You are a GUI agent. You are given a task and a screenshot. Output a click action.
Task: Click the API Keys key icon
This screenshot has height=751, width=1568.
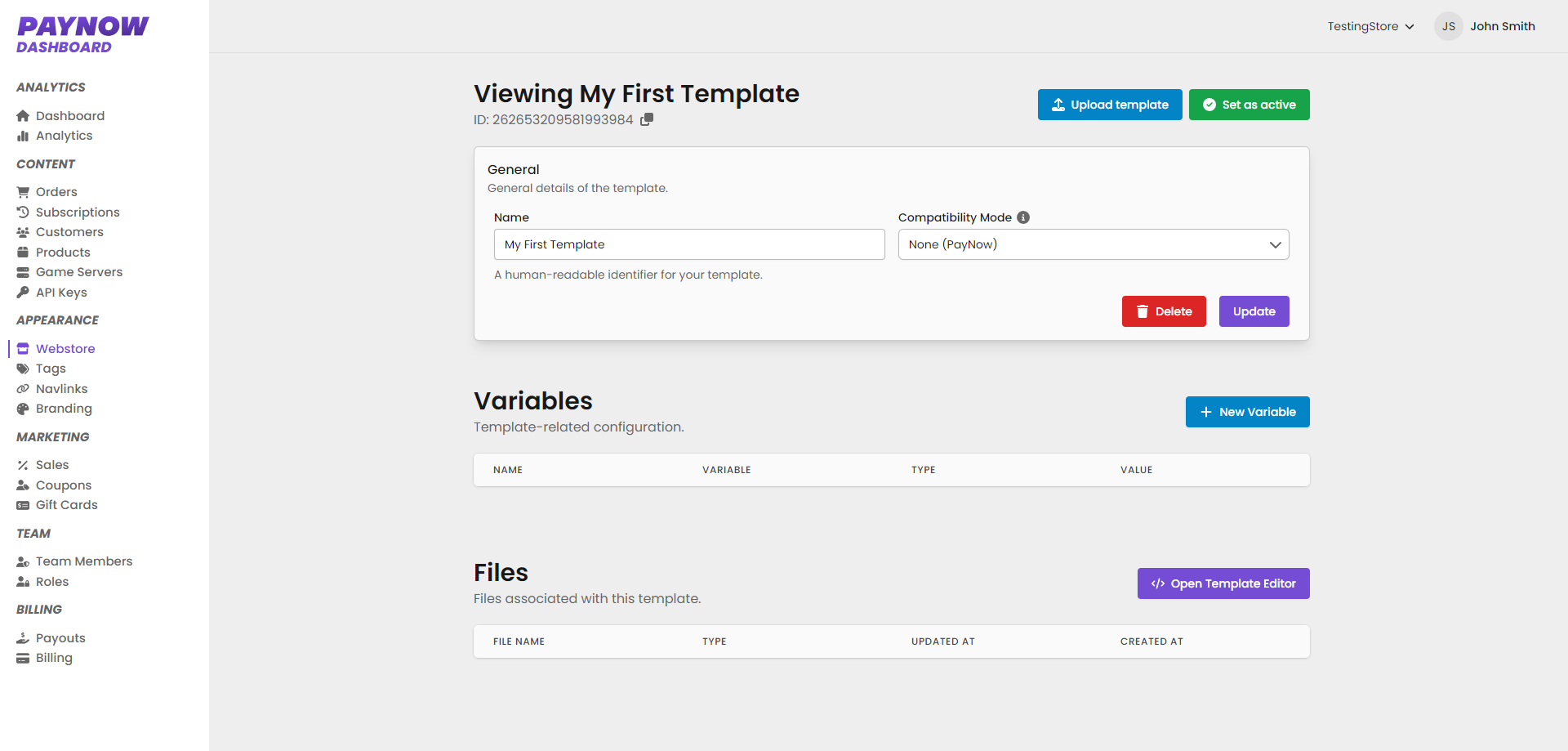(23, 293)
